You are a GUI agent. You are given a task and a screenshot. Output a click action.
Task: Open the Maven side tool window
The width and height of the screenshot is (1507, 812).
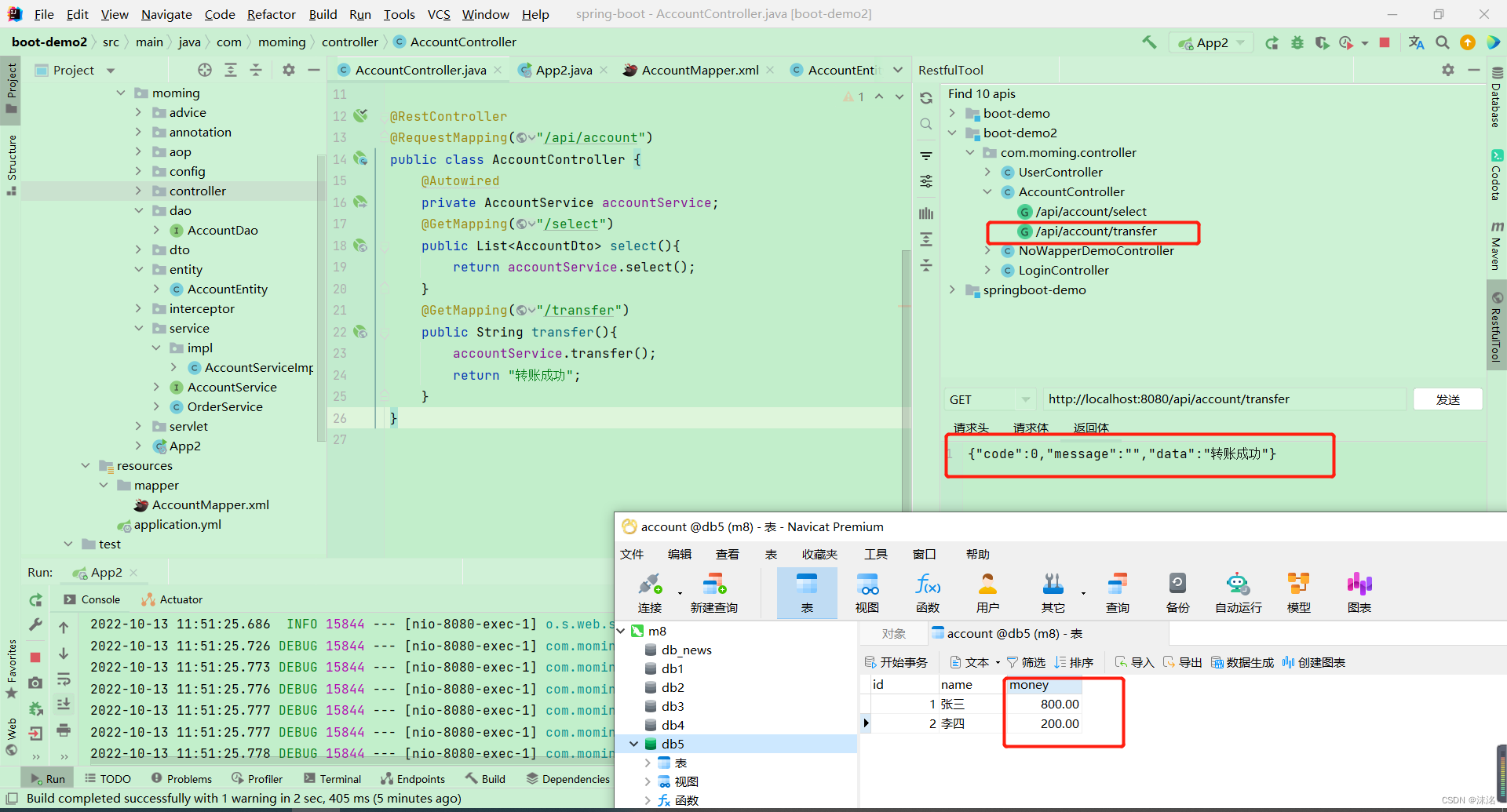pyautogui.click(x=1497, y=246)
